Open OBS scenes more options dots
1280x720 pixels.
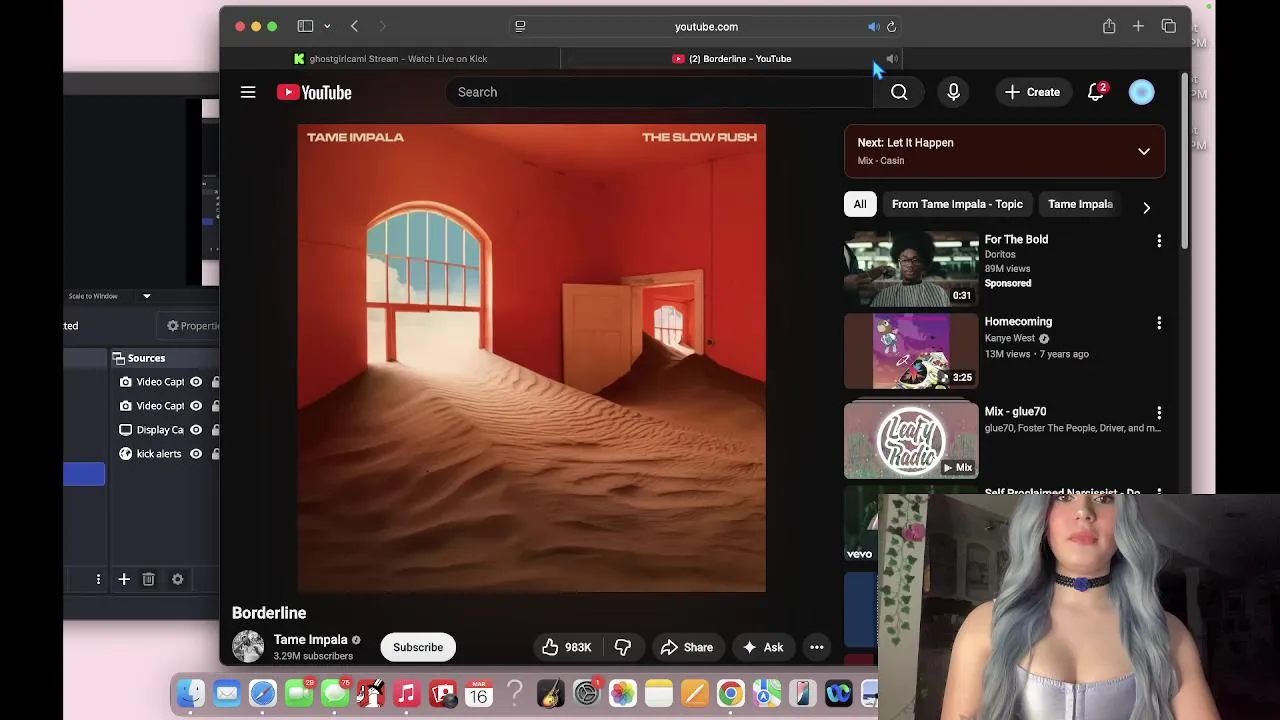pos(98,579)
